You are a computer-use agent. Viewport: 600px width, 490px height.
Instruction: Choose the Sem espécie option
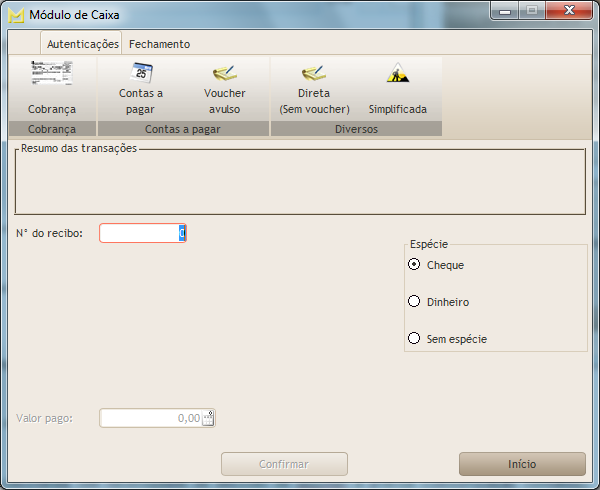coord(414,338)
